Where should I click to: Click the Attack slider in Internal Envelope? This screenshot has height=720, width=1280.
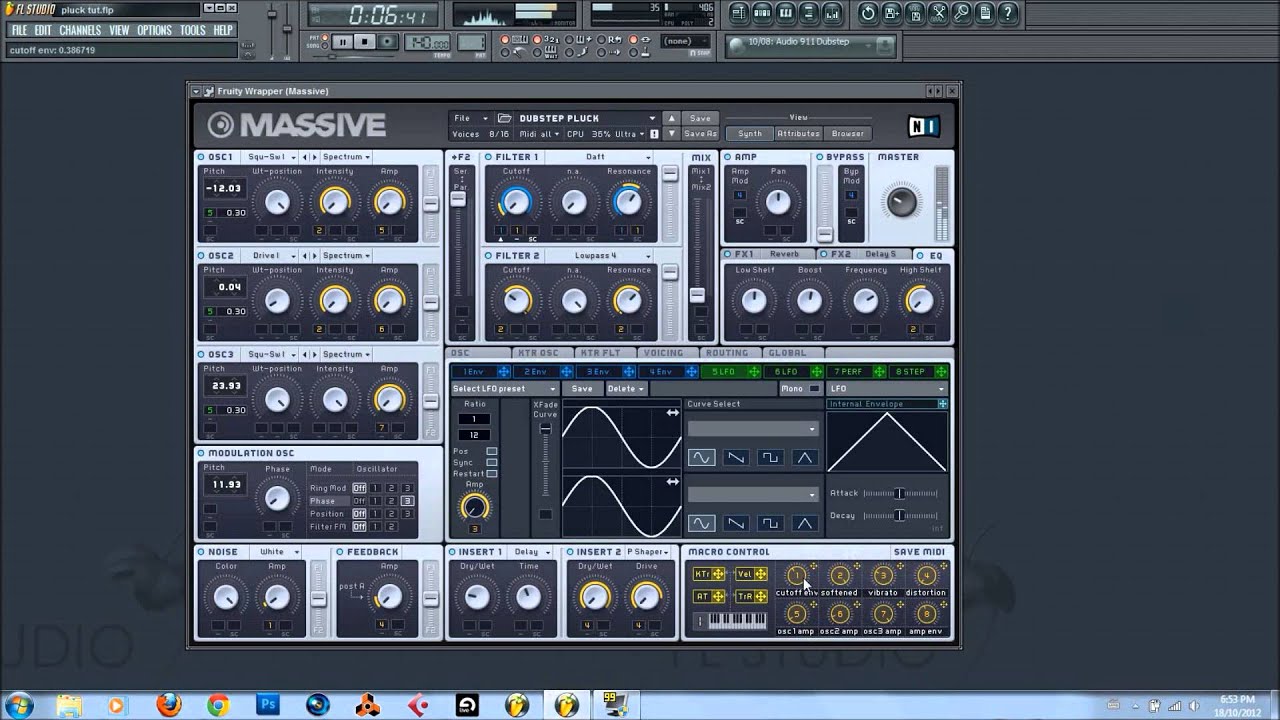(x=900, y=493)
